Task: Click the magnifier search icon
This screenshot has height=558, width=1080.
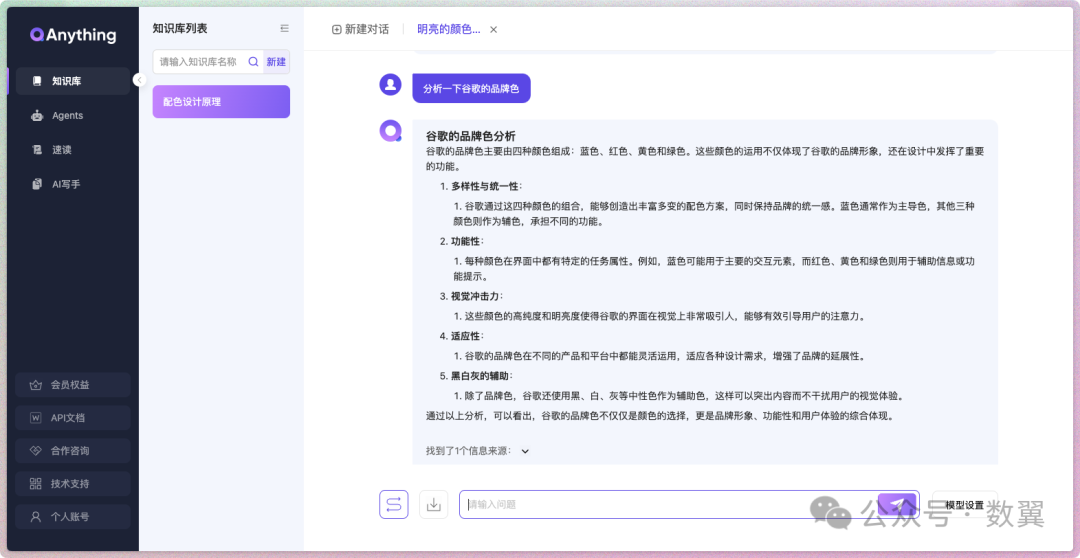Action: [x=253, y=61]
